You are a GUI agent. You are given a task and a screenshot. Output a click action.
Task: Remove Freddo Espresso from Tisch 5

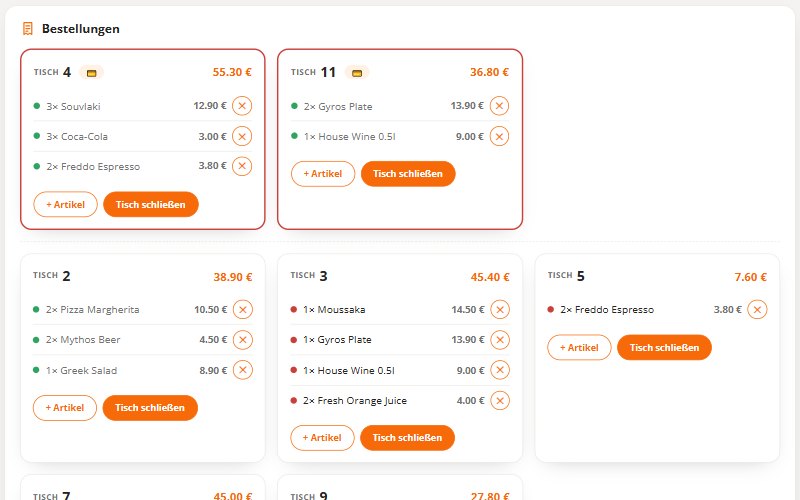[x=757, y=310]
